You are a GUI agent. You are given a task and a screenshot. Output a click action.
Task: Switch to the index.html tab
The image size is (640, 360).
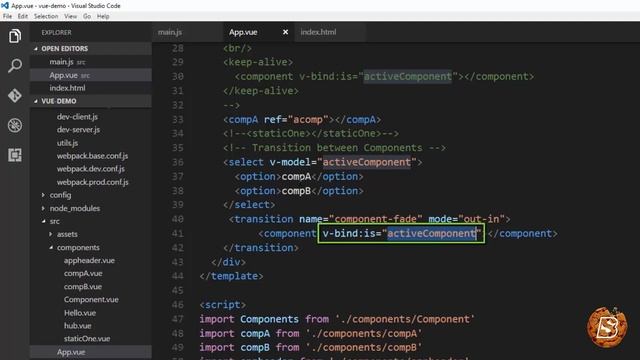(x=318, y=32)
